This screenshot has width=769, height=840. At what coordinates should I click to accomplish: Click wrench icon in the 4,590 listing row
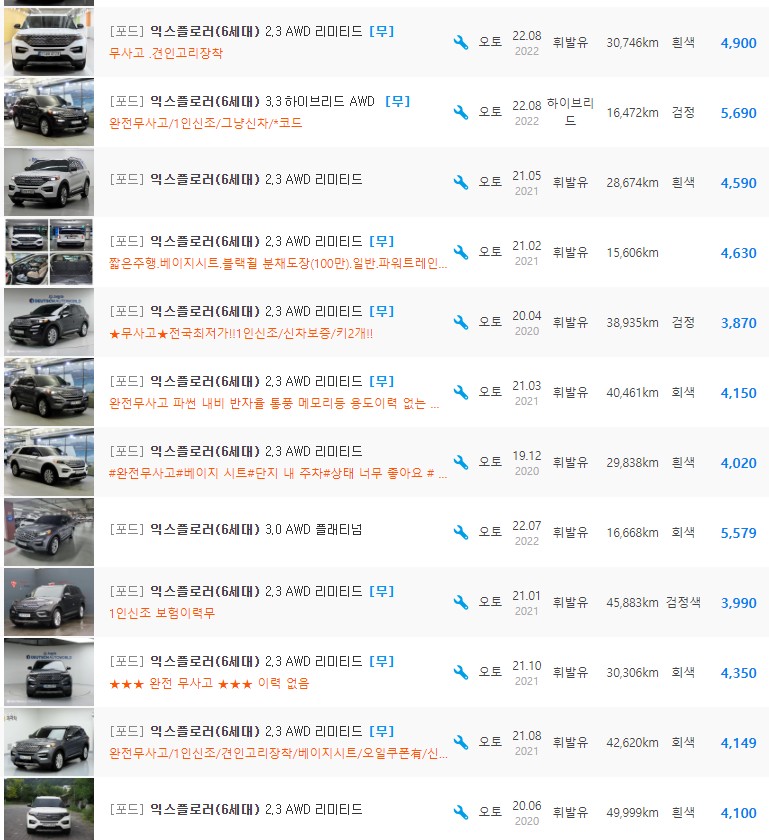click(x=460, y=183)
